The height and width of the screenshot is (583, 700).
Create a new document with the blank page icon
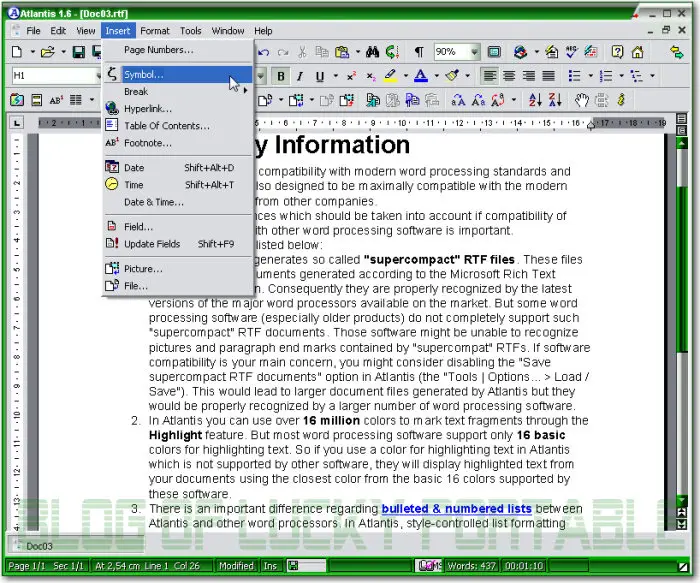tap(17, 52)
